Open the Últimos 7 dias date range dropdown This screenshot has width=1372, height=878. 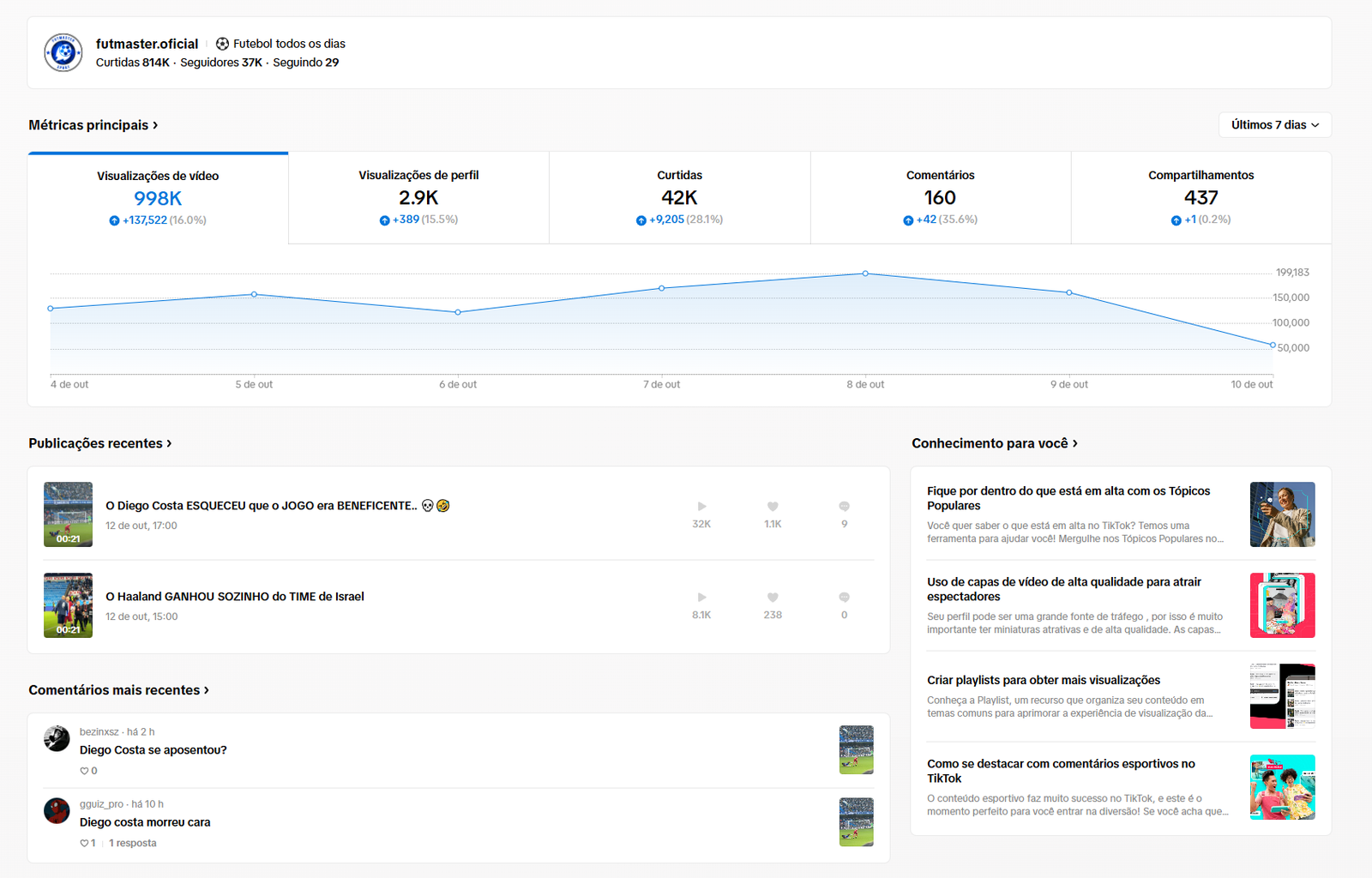point(1274,125)
